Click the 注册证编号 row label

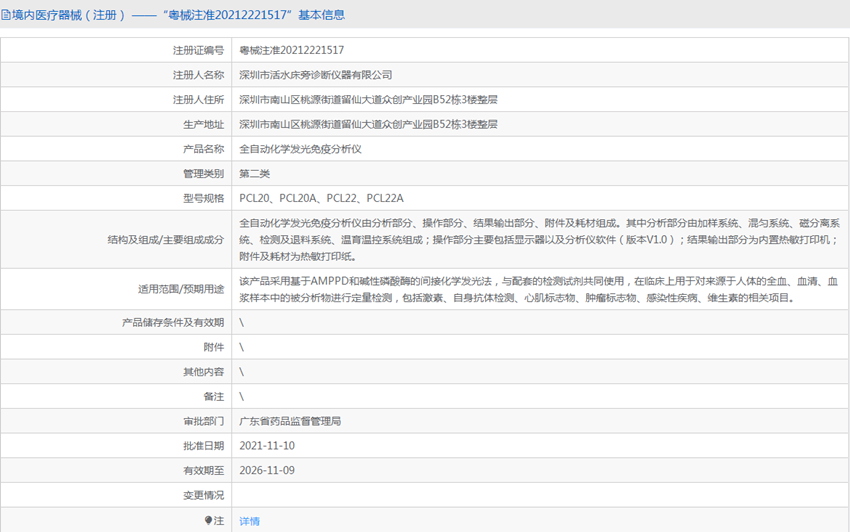coord(198,49)
